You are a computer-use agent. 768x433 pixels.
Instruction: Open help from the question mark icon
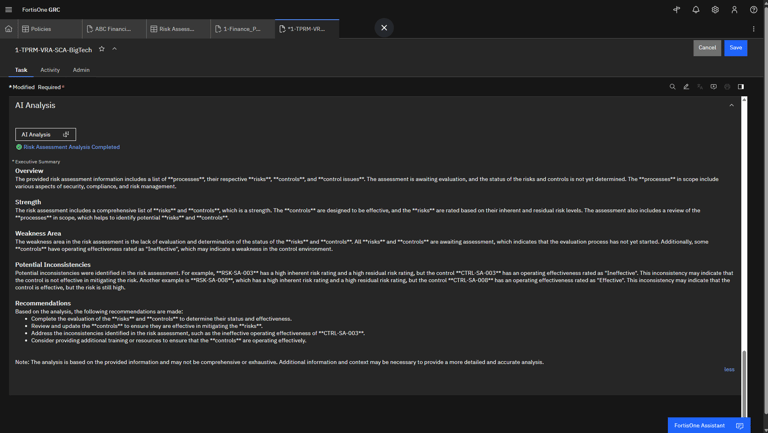[754, 10]
